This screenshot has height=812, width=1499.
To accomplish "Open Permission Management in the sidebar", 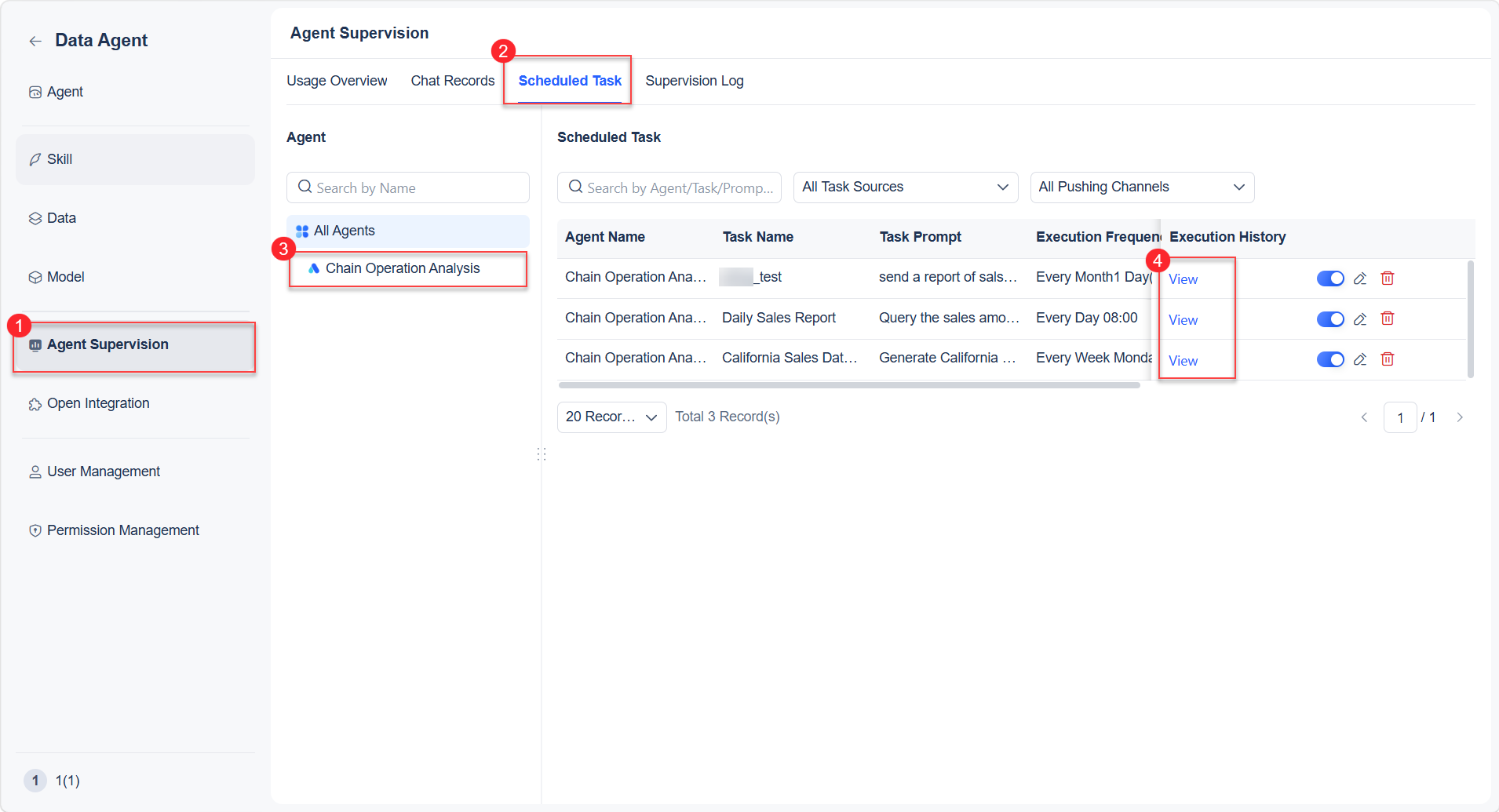I will (135, 530).
